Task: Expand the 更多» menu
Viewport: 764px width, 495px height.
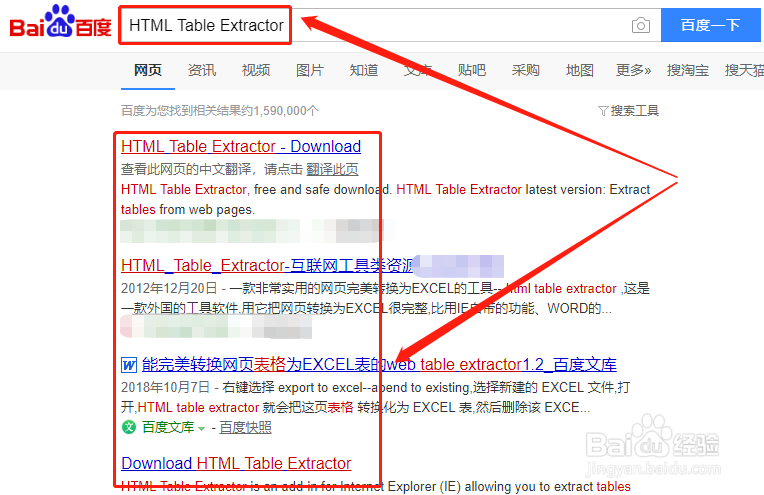Action: coord(633,71)
